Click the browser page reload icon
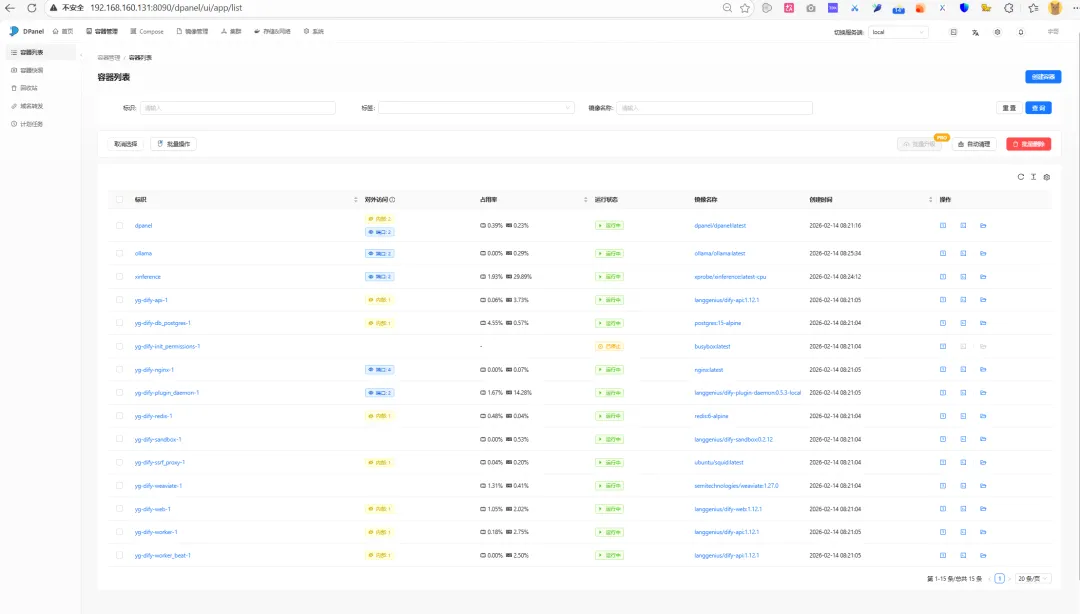This screenshot has width=1080, height=614. pyautogui.click(x=32, y=8)
